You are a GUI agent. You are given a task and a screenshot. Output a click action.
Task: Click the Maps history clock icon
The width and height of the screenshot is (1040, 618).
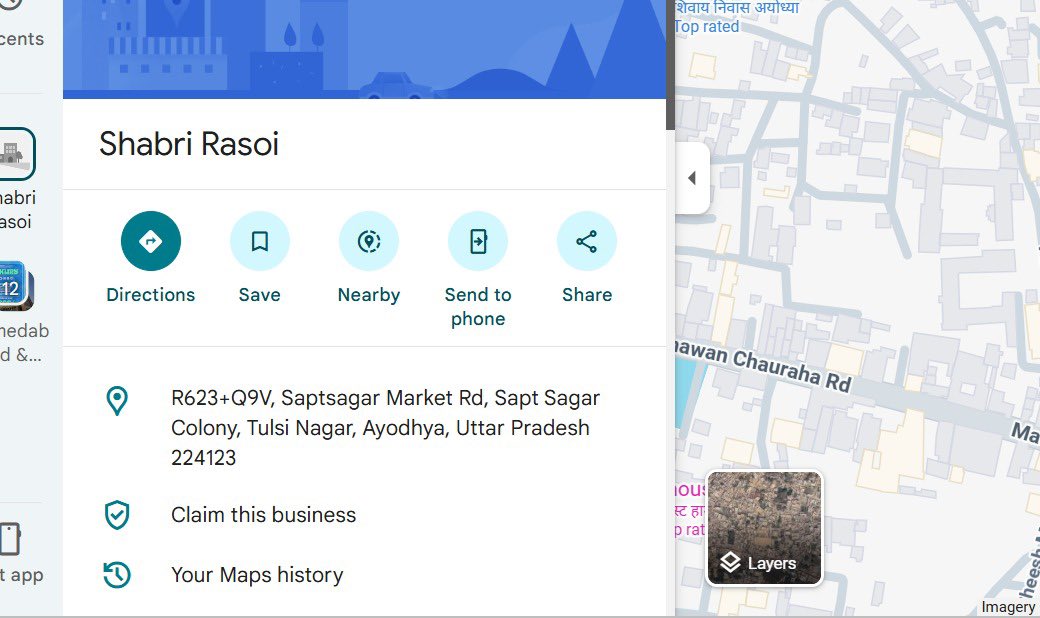coord(117,575)
